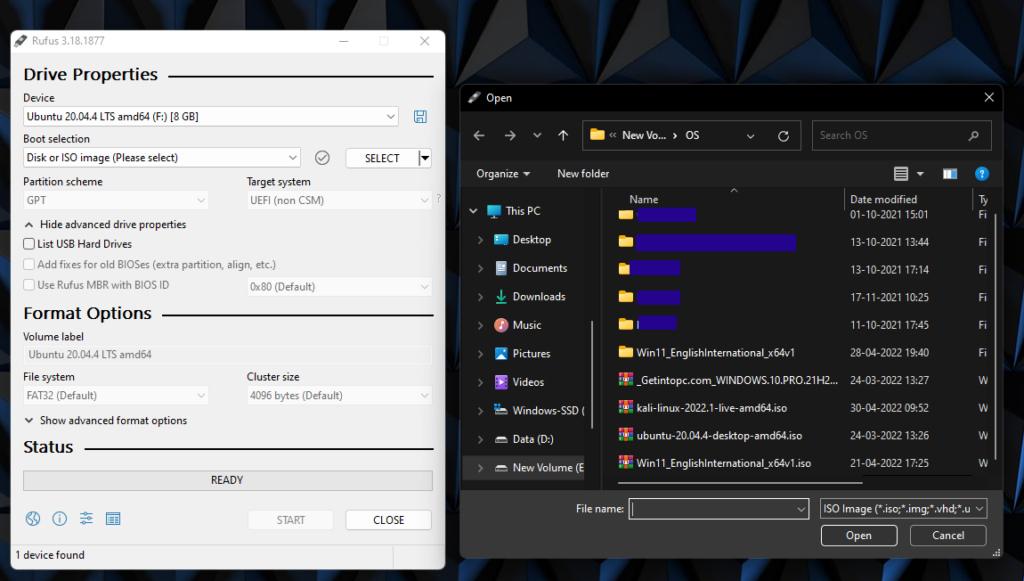Image resolution: width=1024 pixels, height=581 pixels.
Task: Open the recent locations chevron dropdown
Action: pos(537,135)
